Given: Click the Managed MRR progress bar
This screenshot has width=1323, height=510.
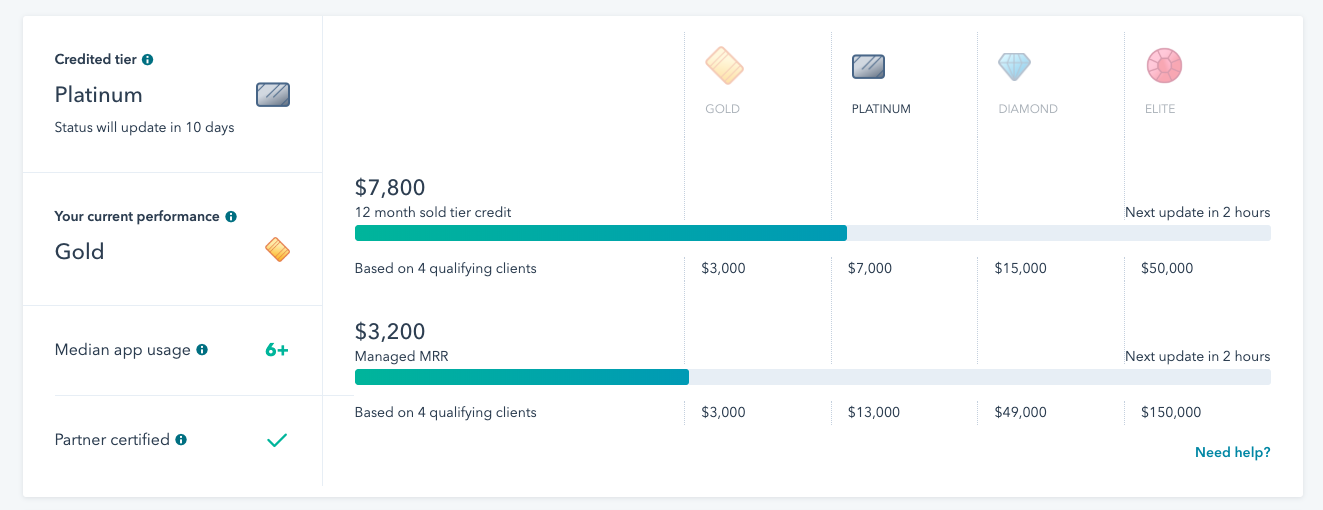Looking at the screenshot, I should coord(812,377).
